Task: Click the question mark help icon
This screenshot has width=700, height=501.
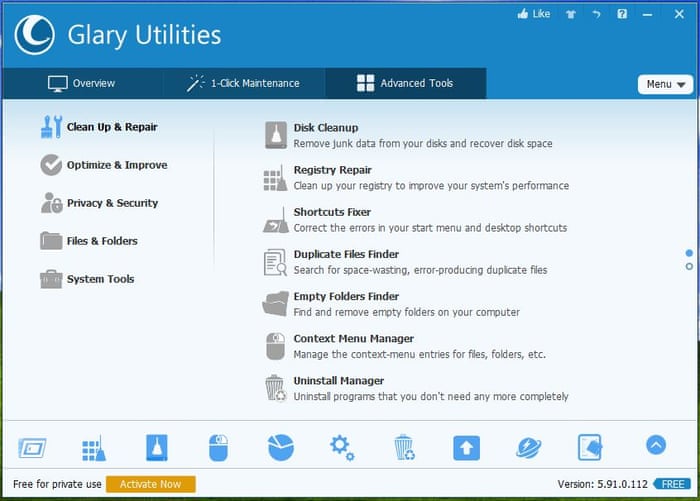Action: pos(622,14)
